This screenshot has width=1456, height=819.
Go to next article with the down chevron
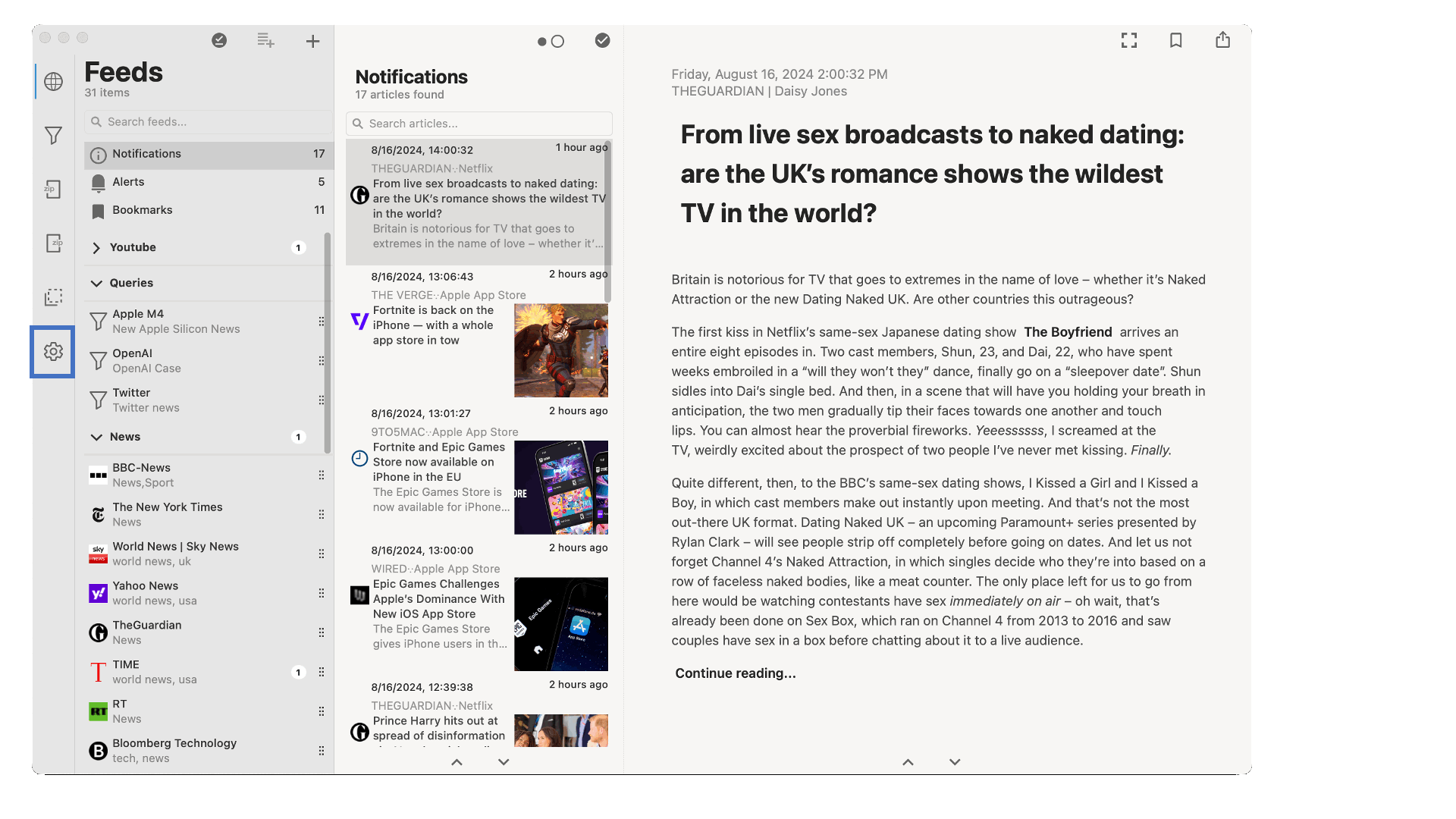pyautogui.click(x=953, y=762)
